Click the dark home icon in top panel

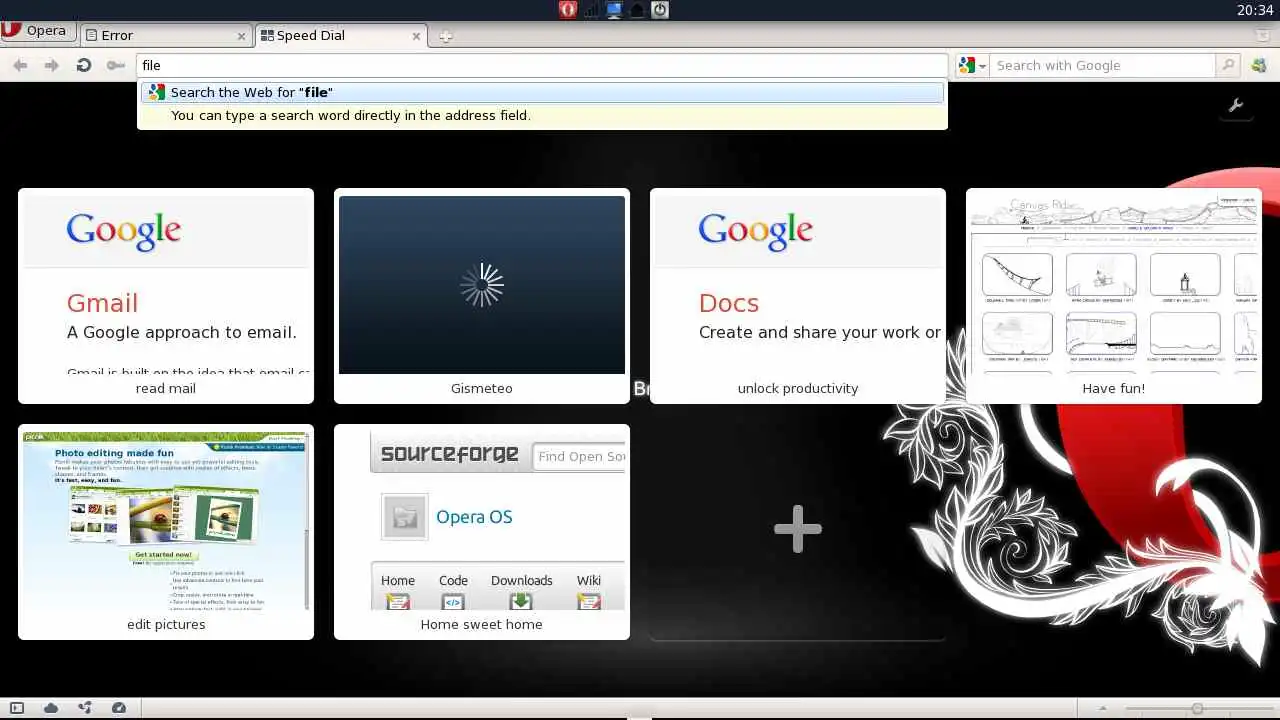click(x=637, y=10)
